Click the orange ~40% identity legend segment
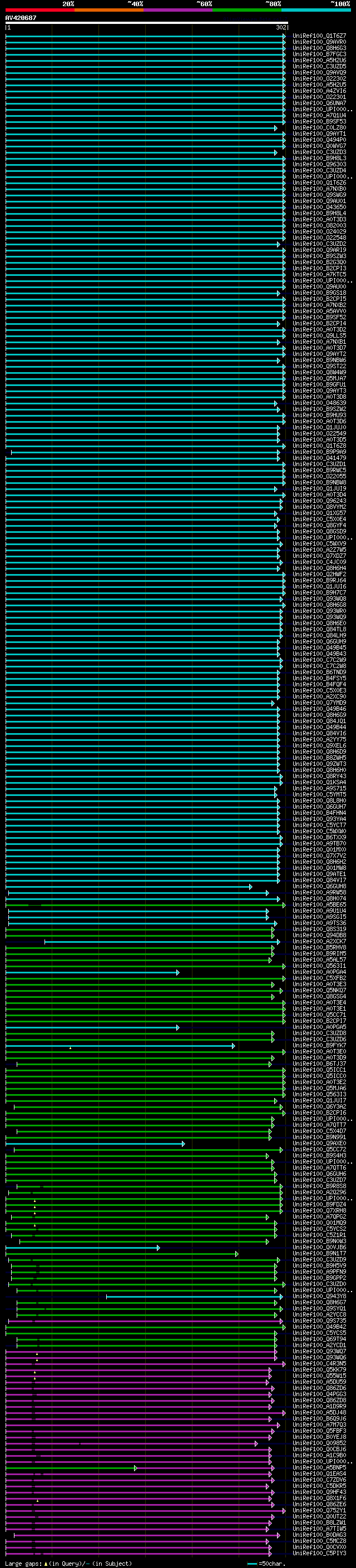 tap(109, 10)
